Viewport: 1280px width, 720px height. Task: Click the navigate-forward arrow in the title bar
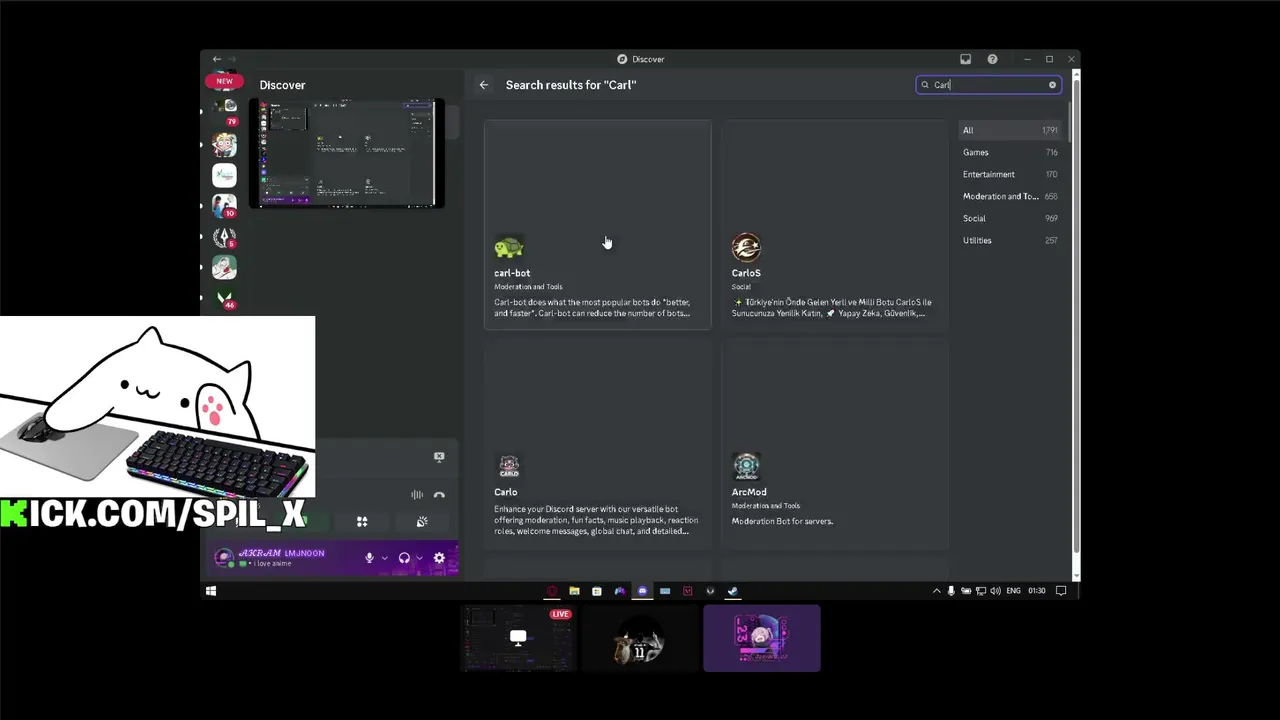pyautogui.click(x=232, y=59)
